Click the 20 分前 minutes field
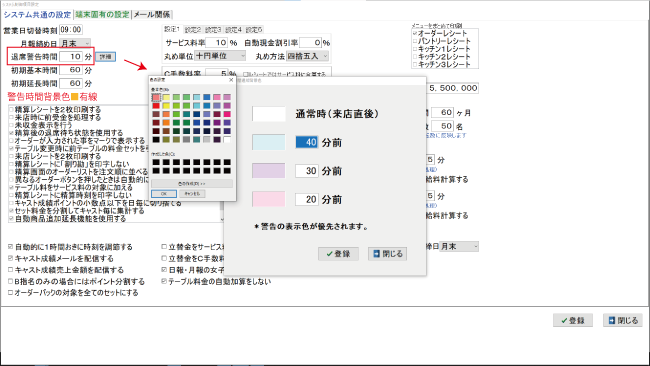Screen dimensions: 650x366 (307, 199)
